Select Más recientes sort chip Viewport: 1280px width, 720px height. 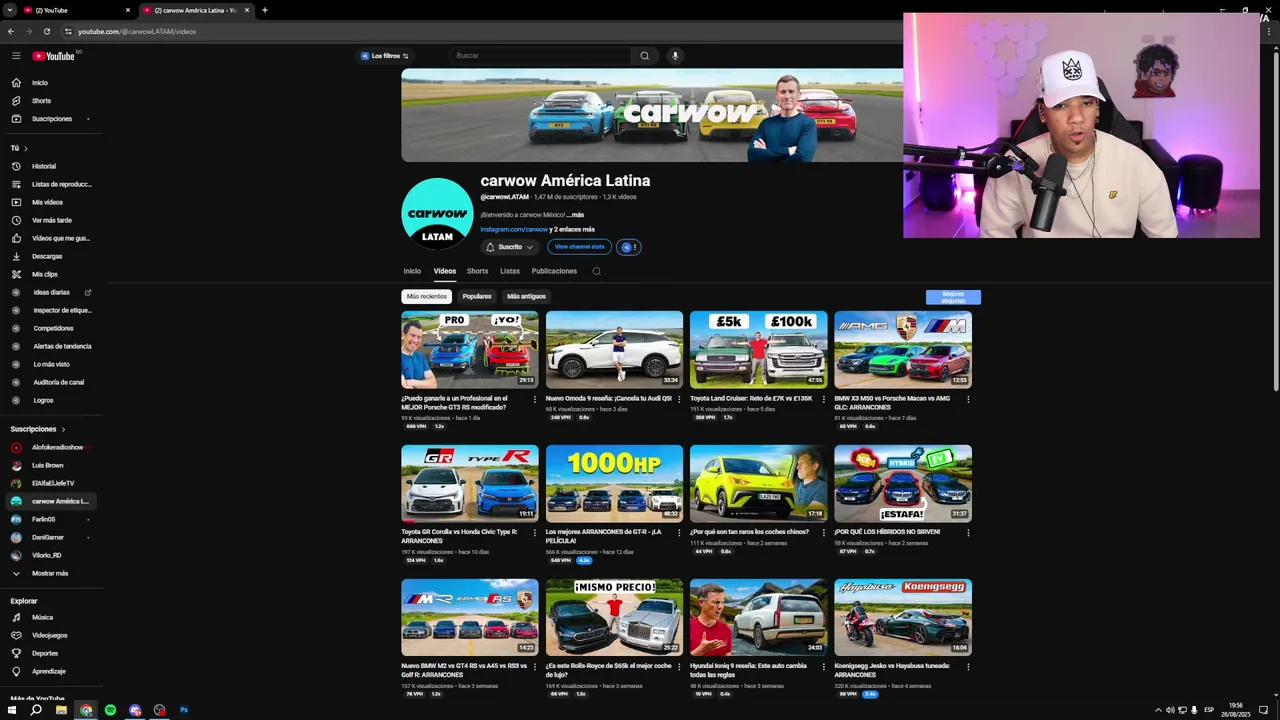[427, 296]
